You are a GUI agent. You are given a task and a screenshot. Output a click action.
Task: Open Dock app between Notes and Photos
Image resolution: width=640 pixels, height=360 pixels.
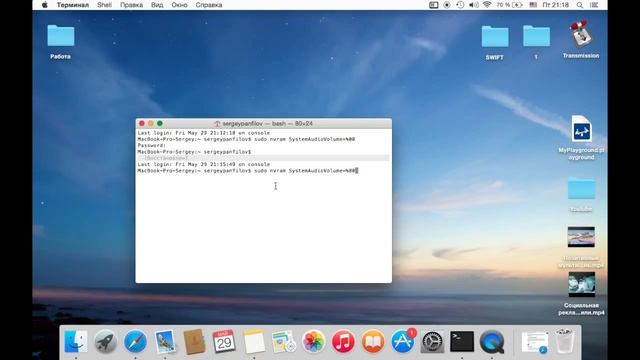[284, 341]
